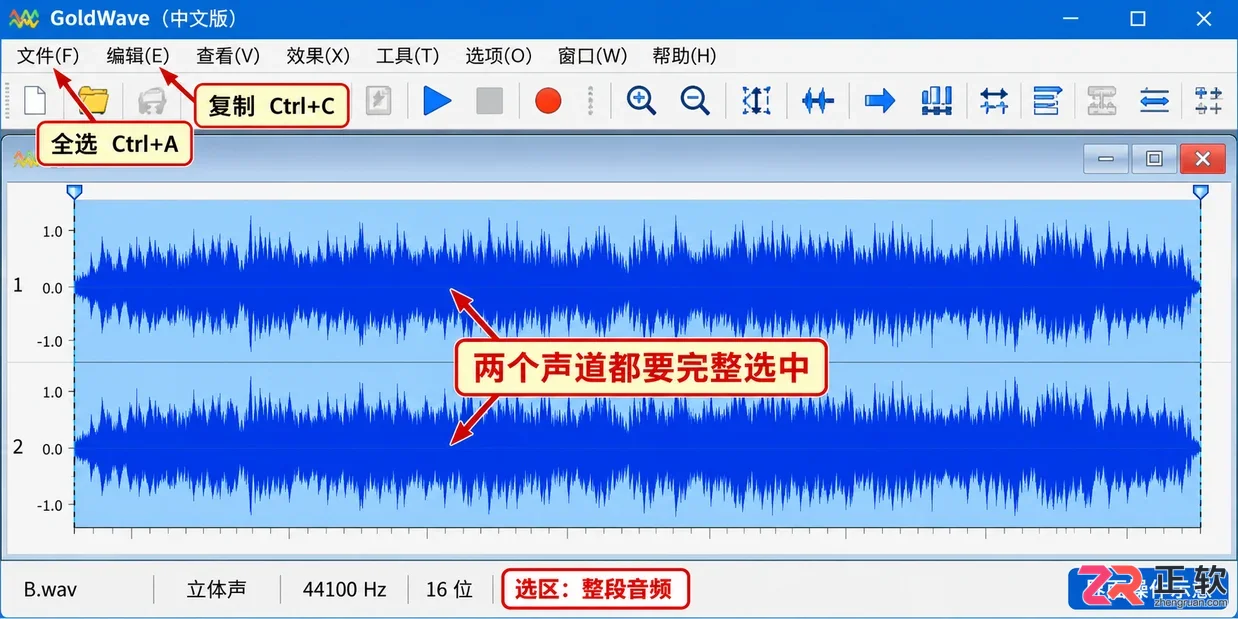The image size is (1238, 619).
Task: Click the time ruler below the waveforms
Action: [x=637, y=535]
